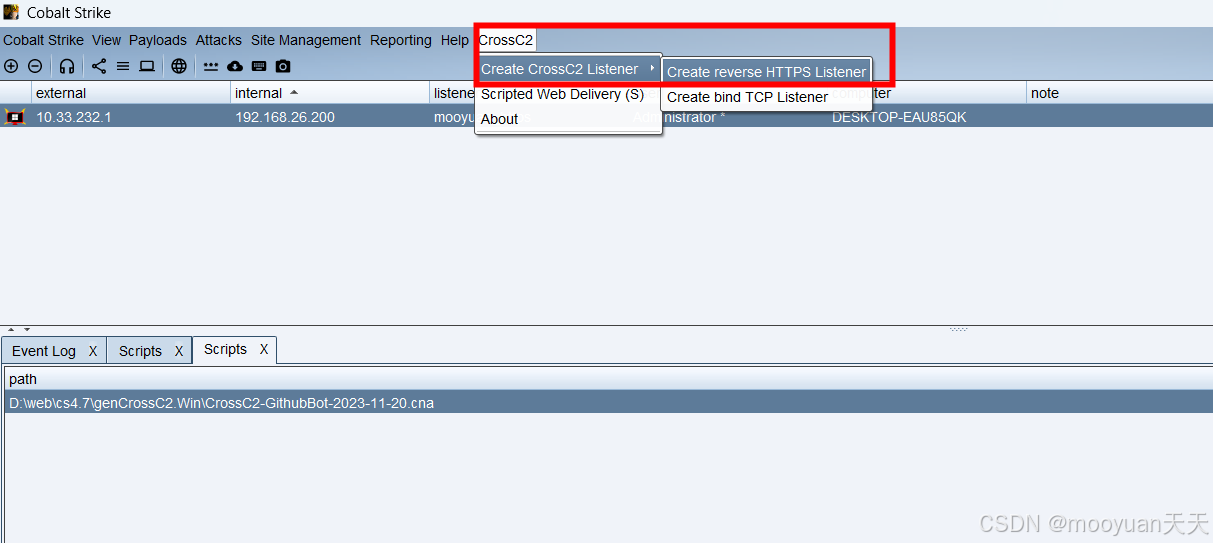Click the Disconnect minus icon in toolbar
1213x543 pixels.
(35, 66)
